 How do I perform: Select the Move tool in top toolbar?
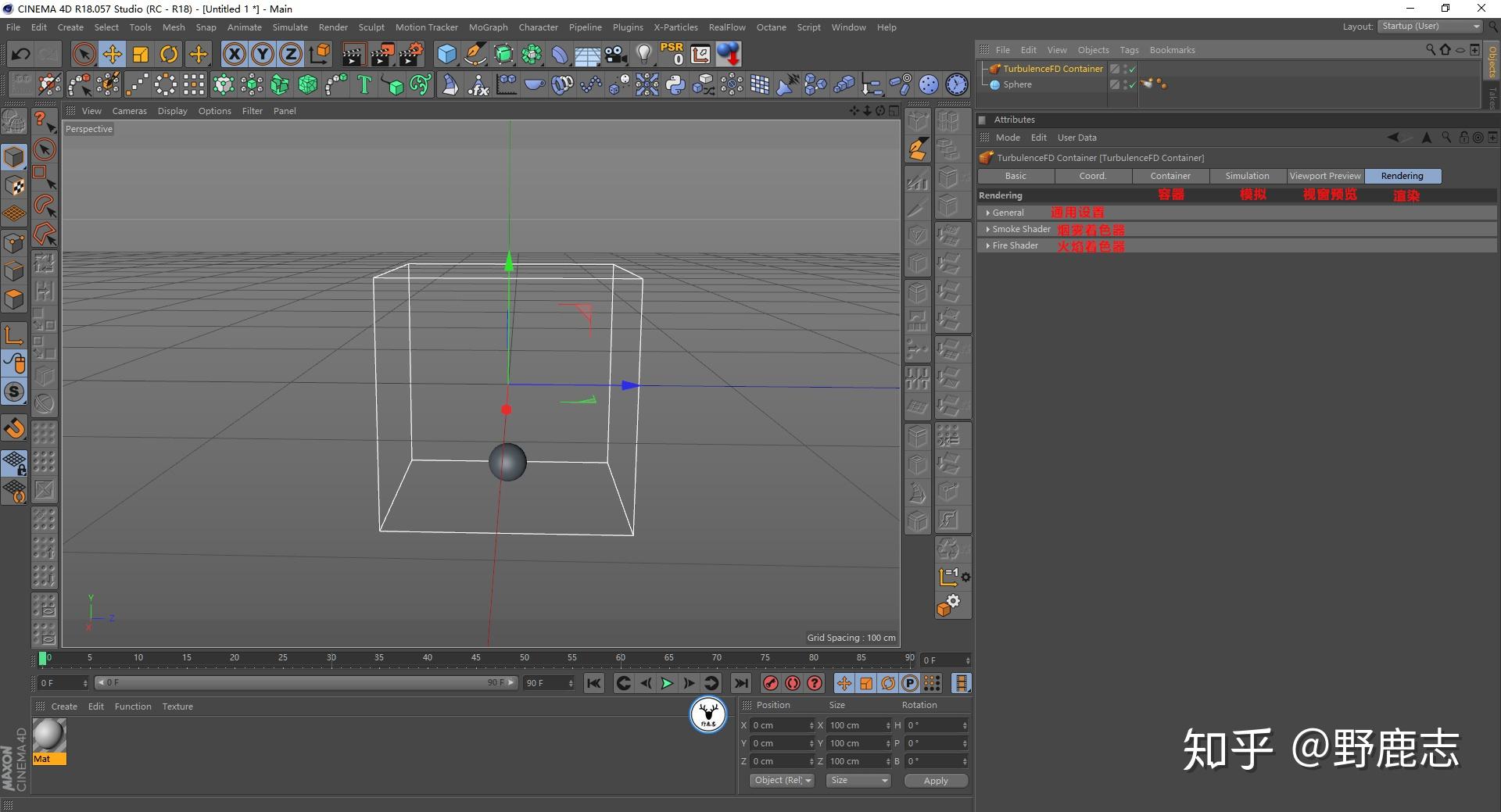[x=113, y=54]
